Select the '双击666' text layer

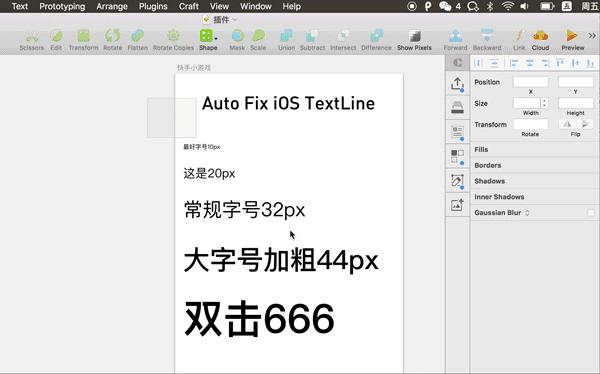(x=259, y=319)
